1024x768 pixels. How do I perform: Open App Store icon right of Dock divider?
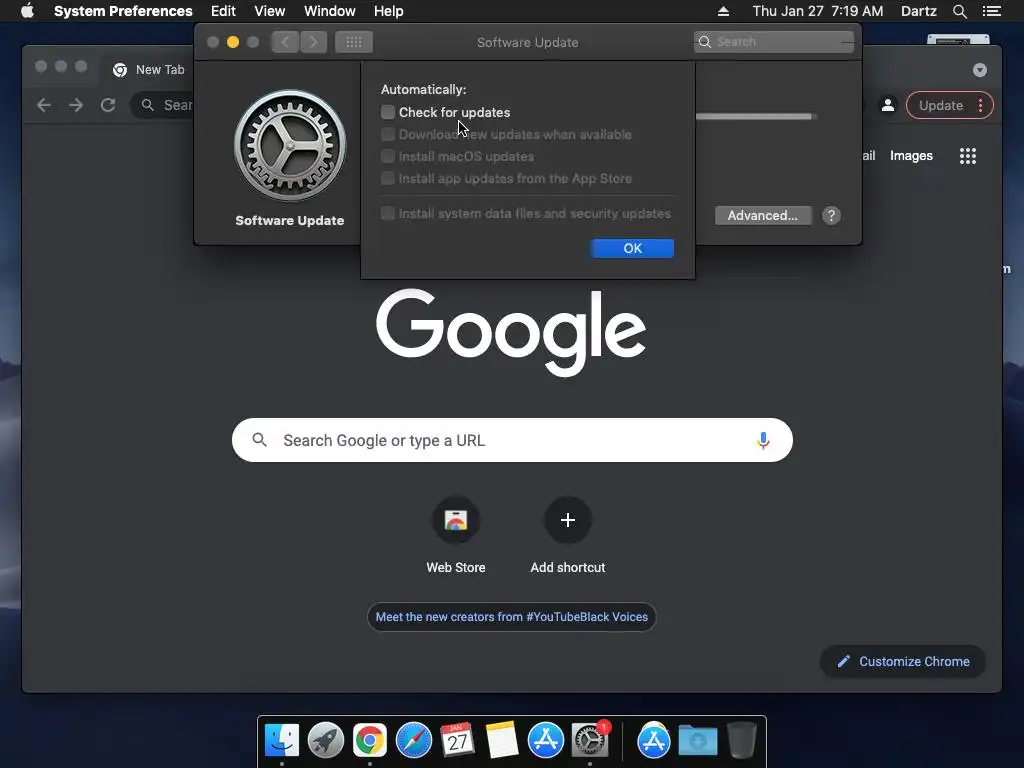point(654,741)
